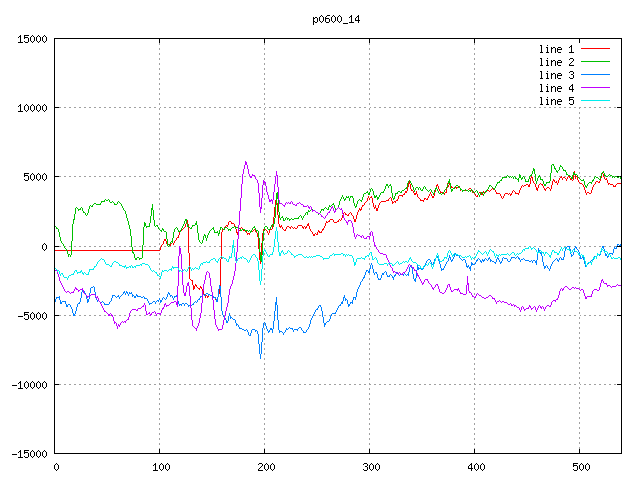Screen dimensions: 640x480
Task: Click the -5000 y-axis tick label
Action: pos(31,315)
